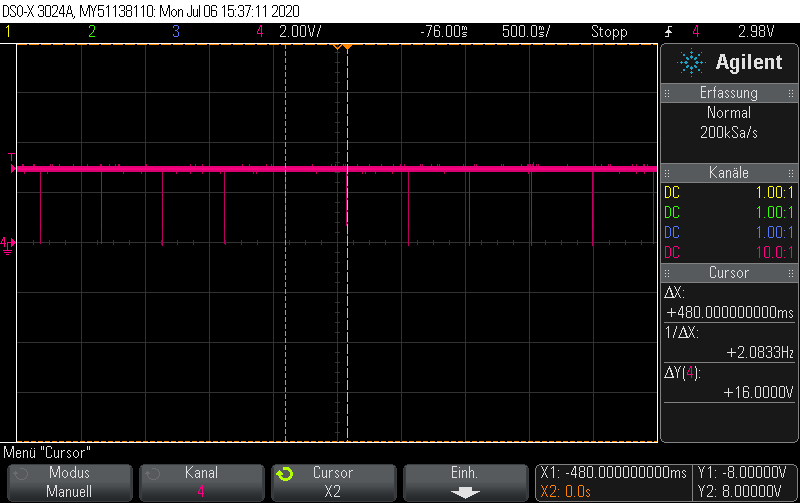Click the grip dots left of Erfassung
Screen dimensions: 800x503
coord(667,93)
